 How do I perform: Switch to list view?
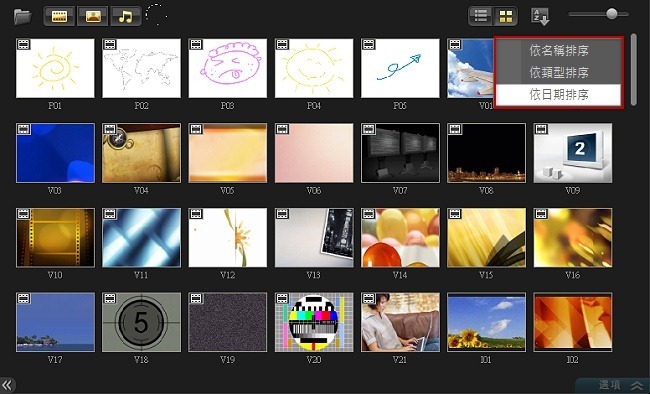tap(480, 17)
